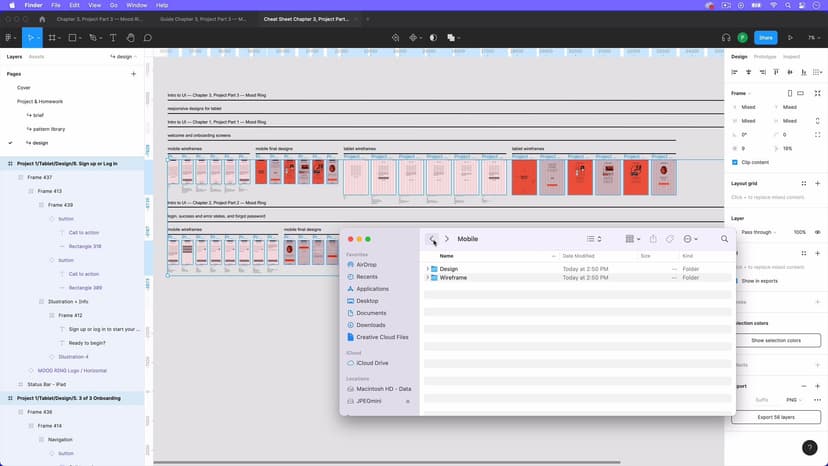The height and width of the screenshot is (466, 828).
Task: Toggle the Clip content checkbox
Action: click(x=735, y=162)
